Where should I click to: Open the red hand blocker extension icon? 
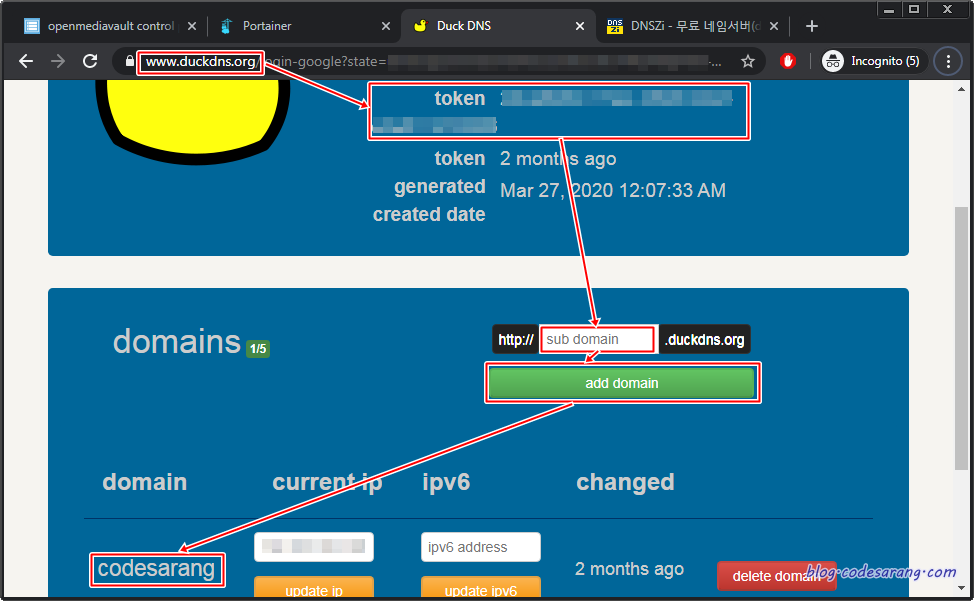(788, 61)
